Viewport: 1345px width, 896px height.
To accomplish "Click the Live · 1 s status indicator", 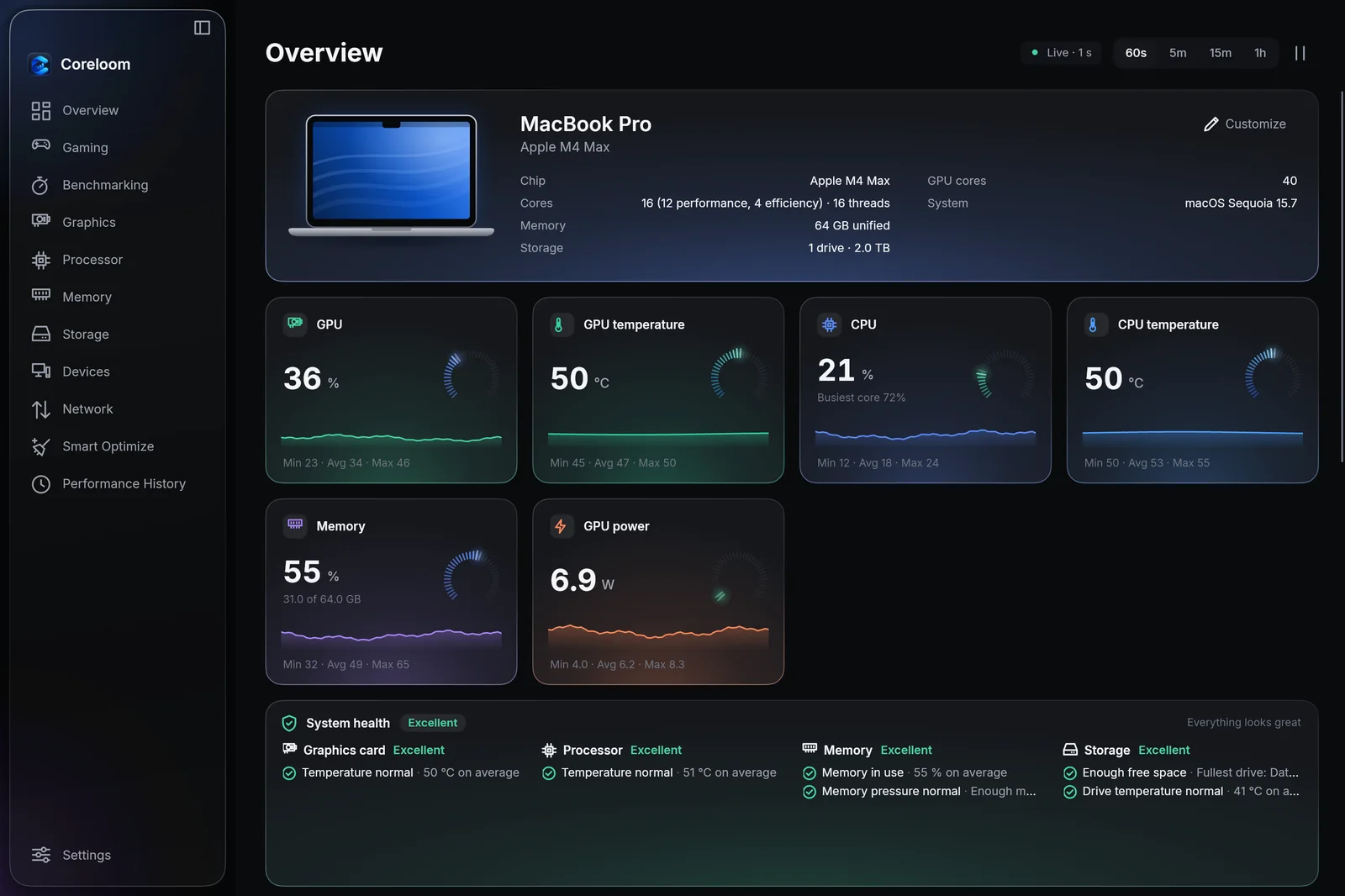I will point(1062,53).
